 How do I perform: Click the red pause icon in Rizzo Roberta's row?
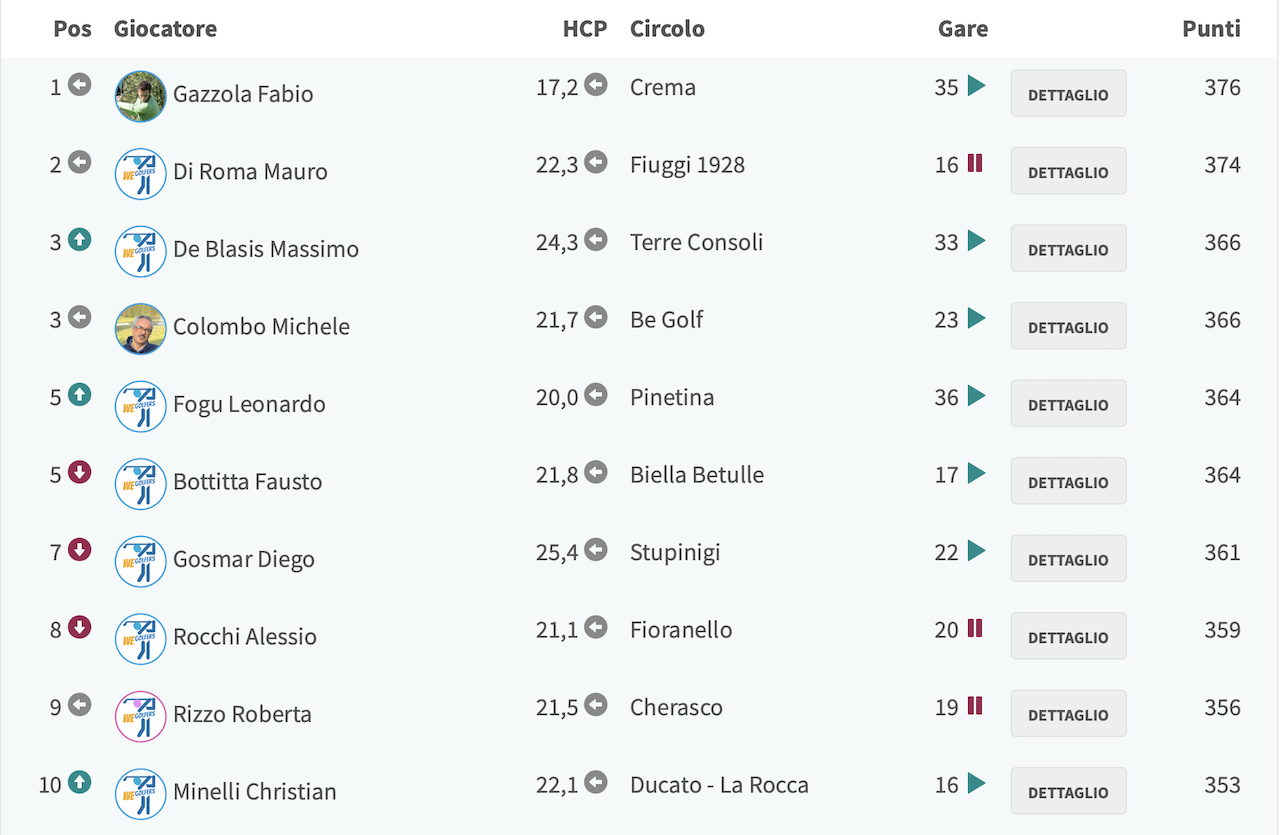coord(975,705)
